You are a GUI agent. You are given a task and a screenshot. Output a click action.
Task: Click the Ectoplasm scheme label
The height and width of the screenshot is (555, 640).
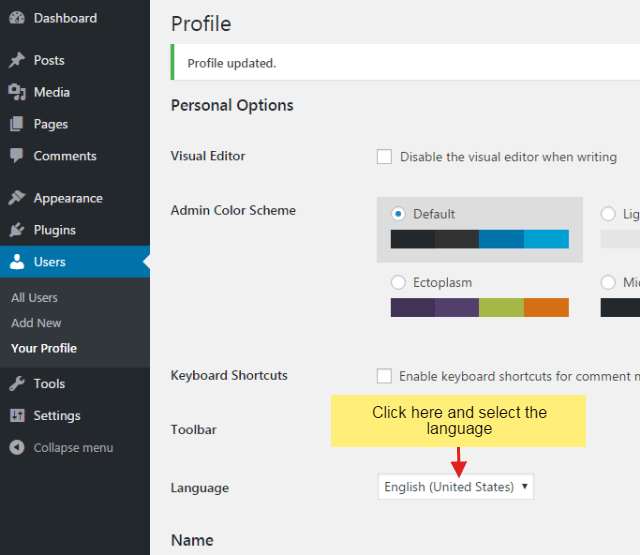(442, 282)
